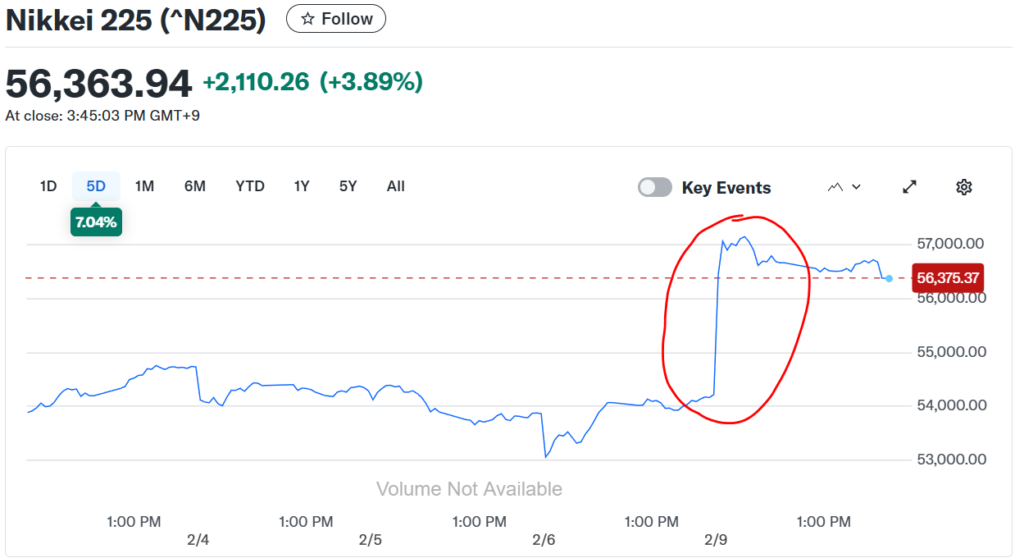Show the YTD range
Viewport: 1024px width, 558px height.
250,186
